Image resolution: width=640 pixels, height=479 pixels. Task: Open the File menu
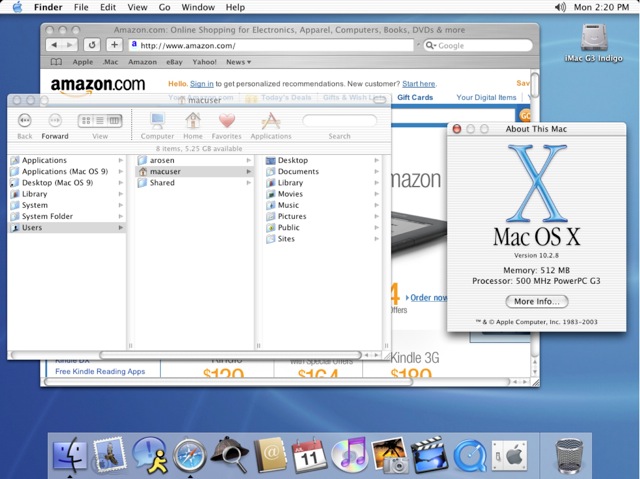pos(81,7)
